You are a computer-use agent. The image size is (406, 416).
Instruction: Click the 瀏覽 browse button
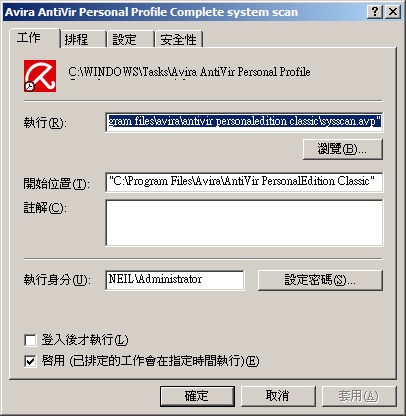coord(343,149)
